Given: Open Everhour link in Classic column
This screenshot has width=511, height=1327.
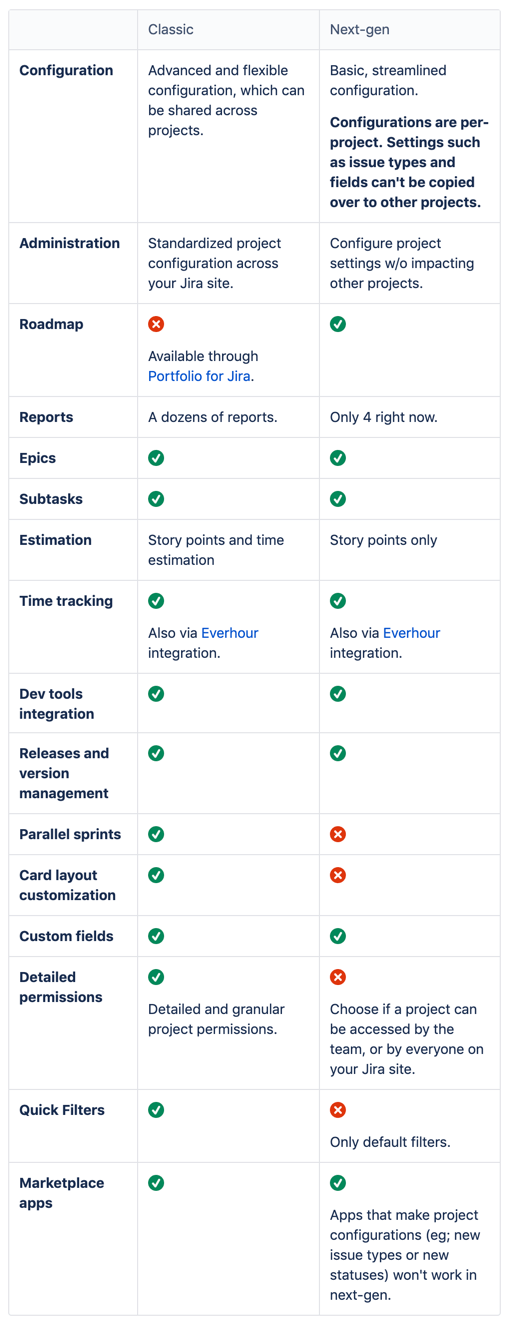Looking at the screenshot, I should pos(229,633).
